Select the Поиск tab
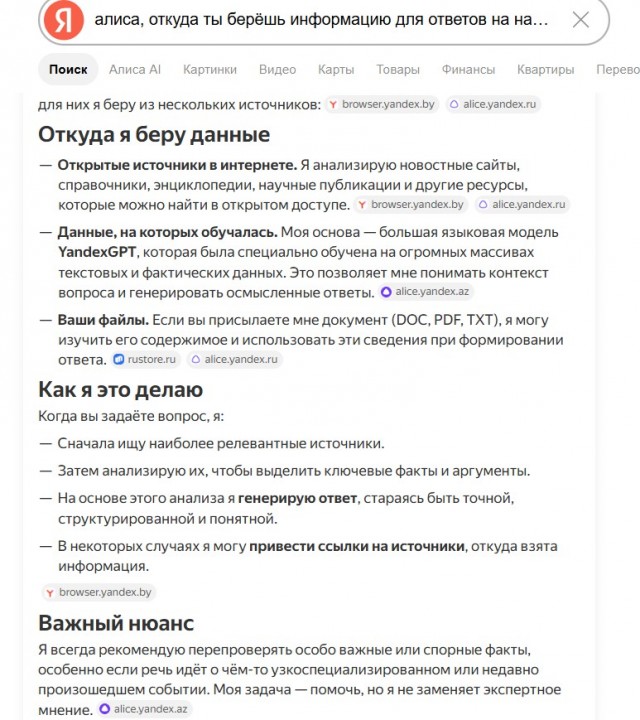The image size is (640, 720). tap(68, 69)
